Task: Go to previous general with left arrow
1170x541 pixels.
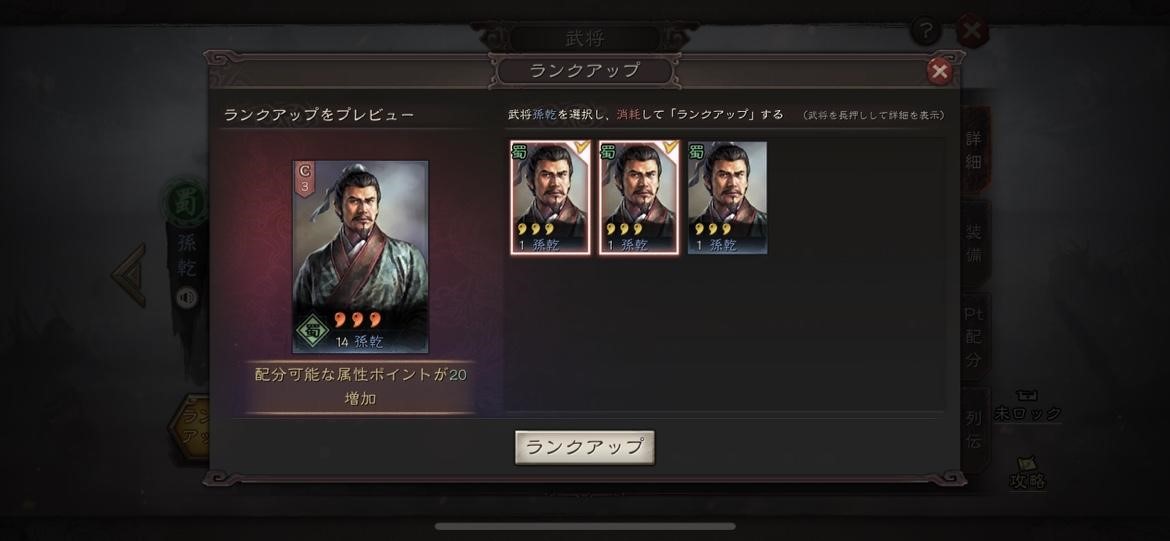Action: 129,275
